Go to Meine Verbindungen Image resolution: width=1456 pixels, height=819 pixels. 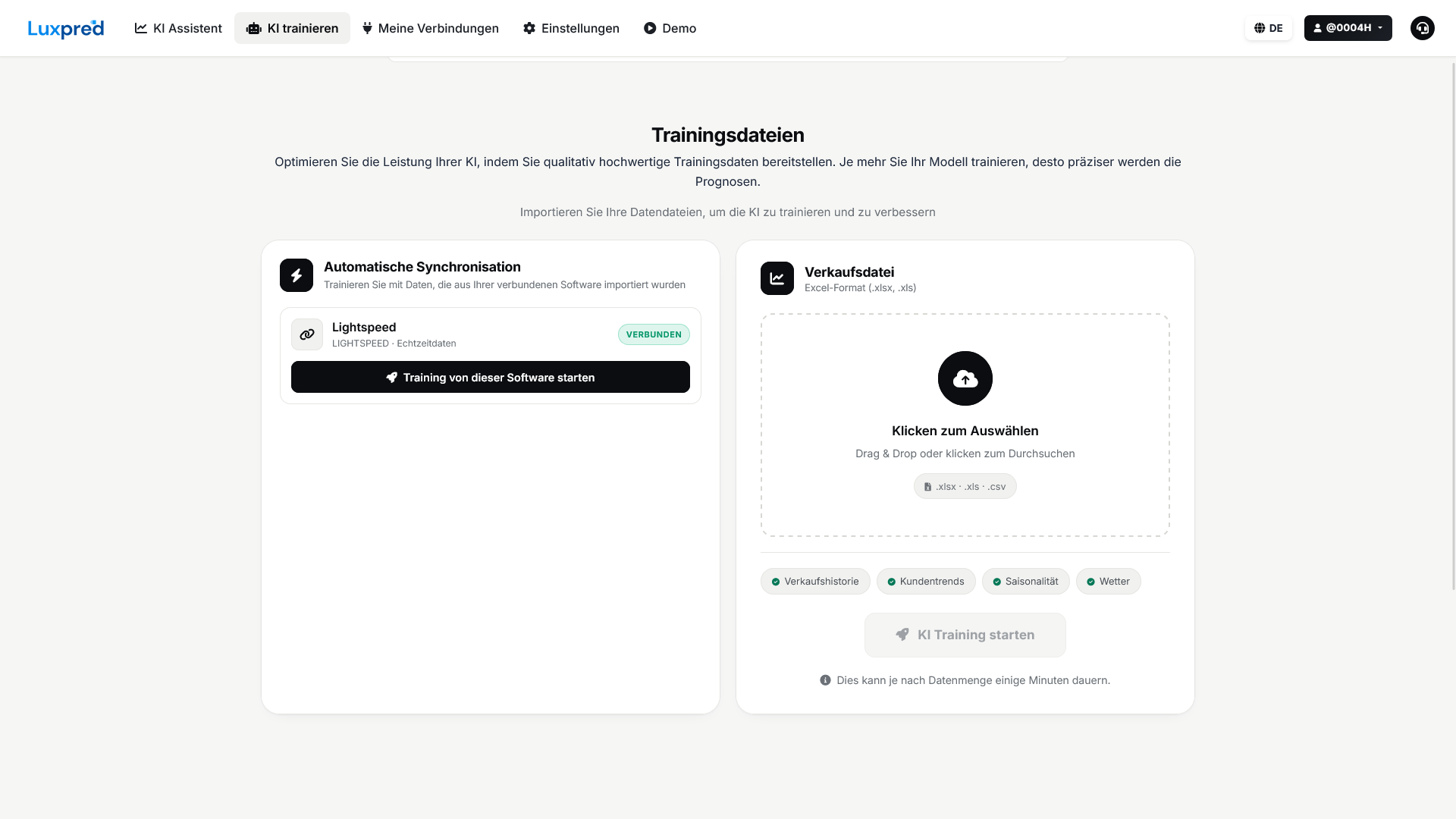(x=430, y=28)
